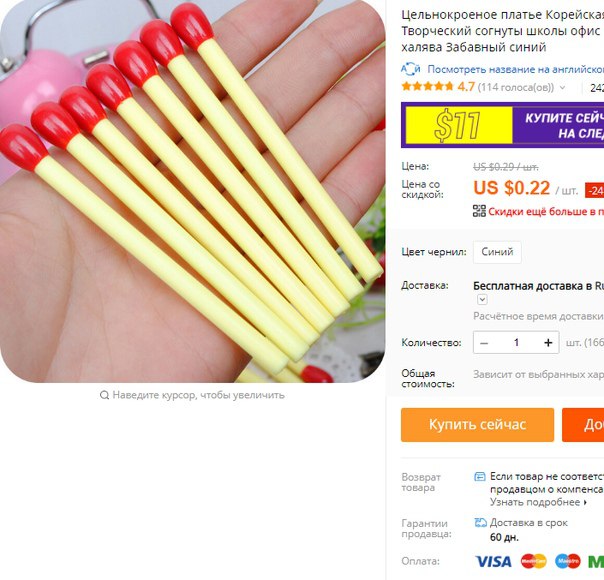This screenshot has height=580, width=604.
Task: Click the on-time delivery guarantee icon
Action: tap(480, 523)
